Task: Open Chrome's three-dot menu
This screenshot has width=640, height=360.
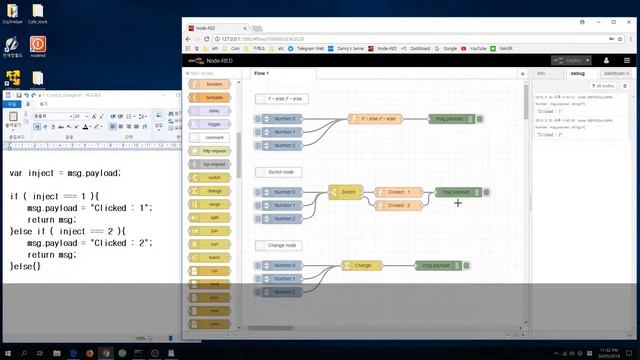Action: (631, 39)
